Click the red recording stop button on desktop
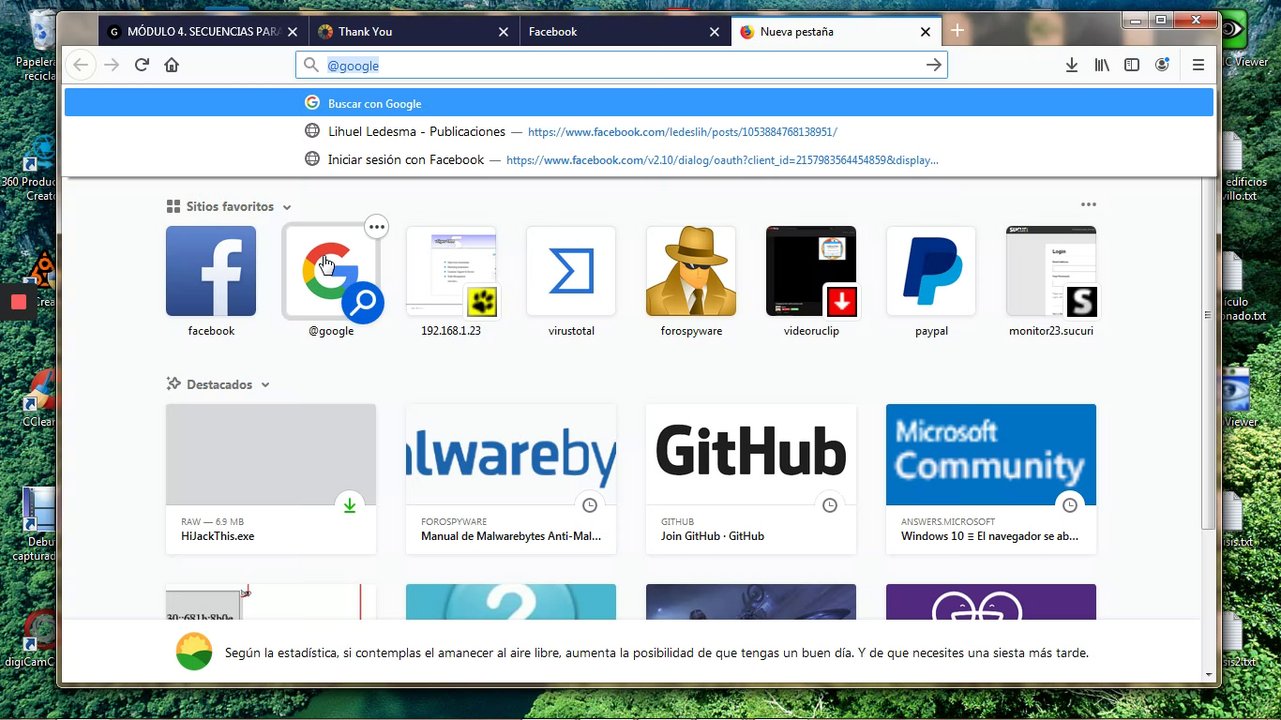The width and height of the screenshot is (1281, 720). click(x=18, y=301)
